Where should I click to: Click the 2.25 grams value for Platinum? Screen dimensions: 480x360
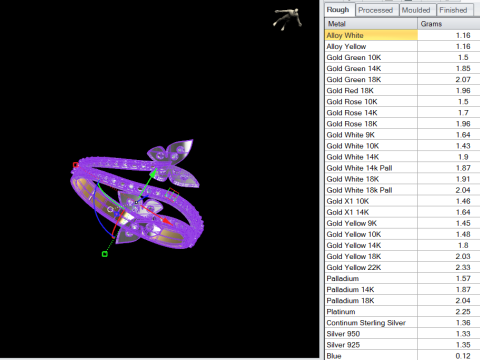click(x=463, y=312)
